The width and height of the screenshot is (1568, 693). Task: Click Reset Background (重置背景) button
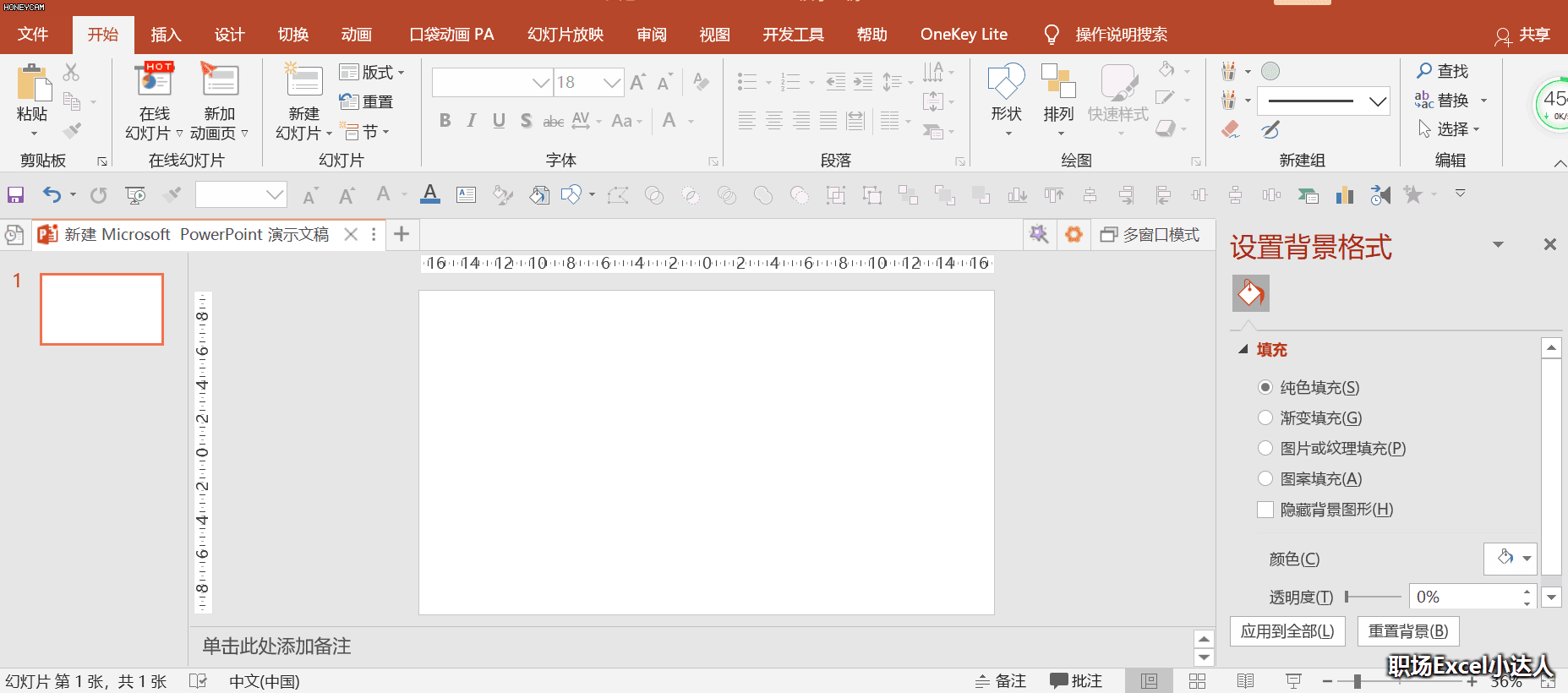coord(1408,631)
